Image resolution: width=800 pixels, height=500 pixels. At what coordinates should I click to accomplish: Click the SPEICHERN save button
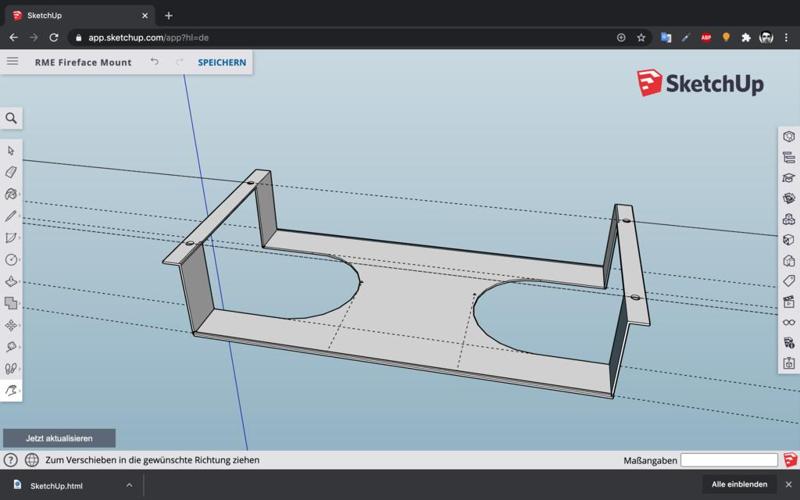[222, 62]
